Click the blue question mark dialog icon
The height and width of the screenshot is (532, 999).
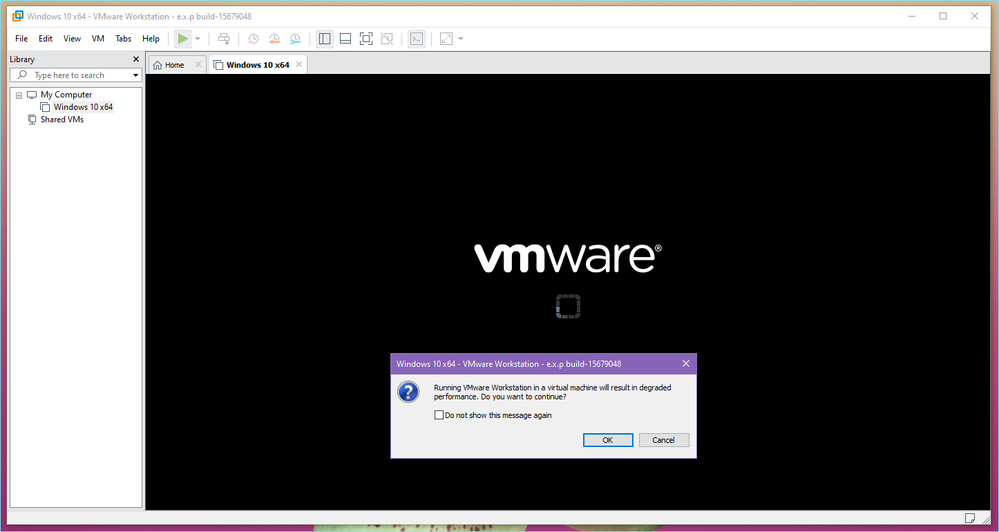click(x=408, y=392)
